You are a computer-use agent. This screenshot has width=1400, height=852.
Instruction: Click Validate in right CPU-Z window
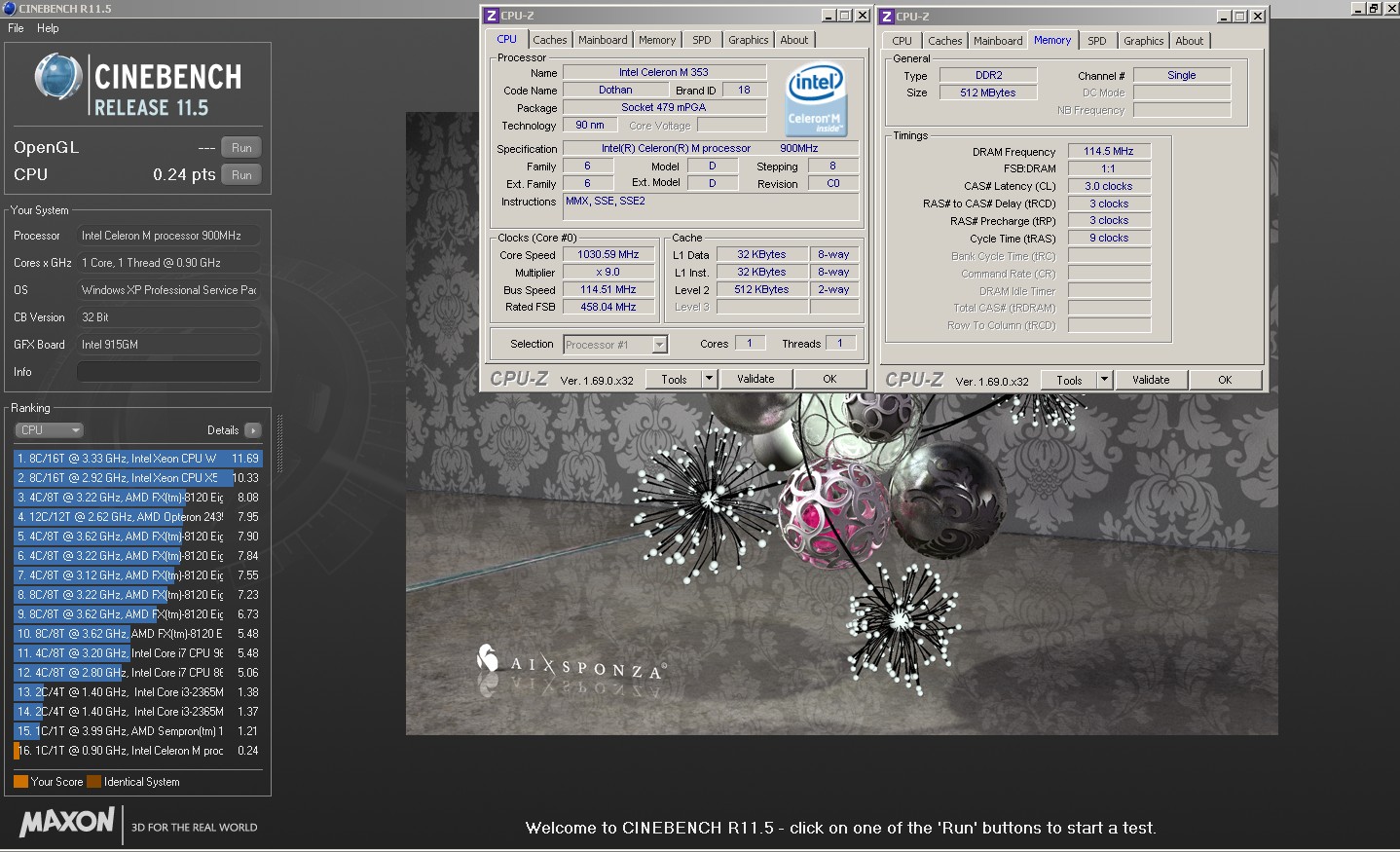tap(1151, 381)
